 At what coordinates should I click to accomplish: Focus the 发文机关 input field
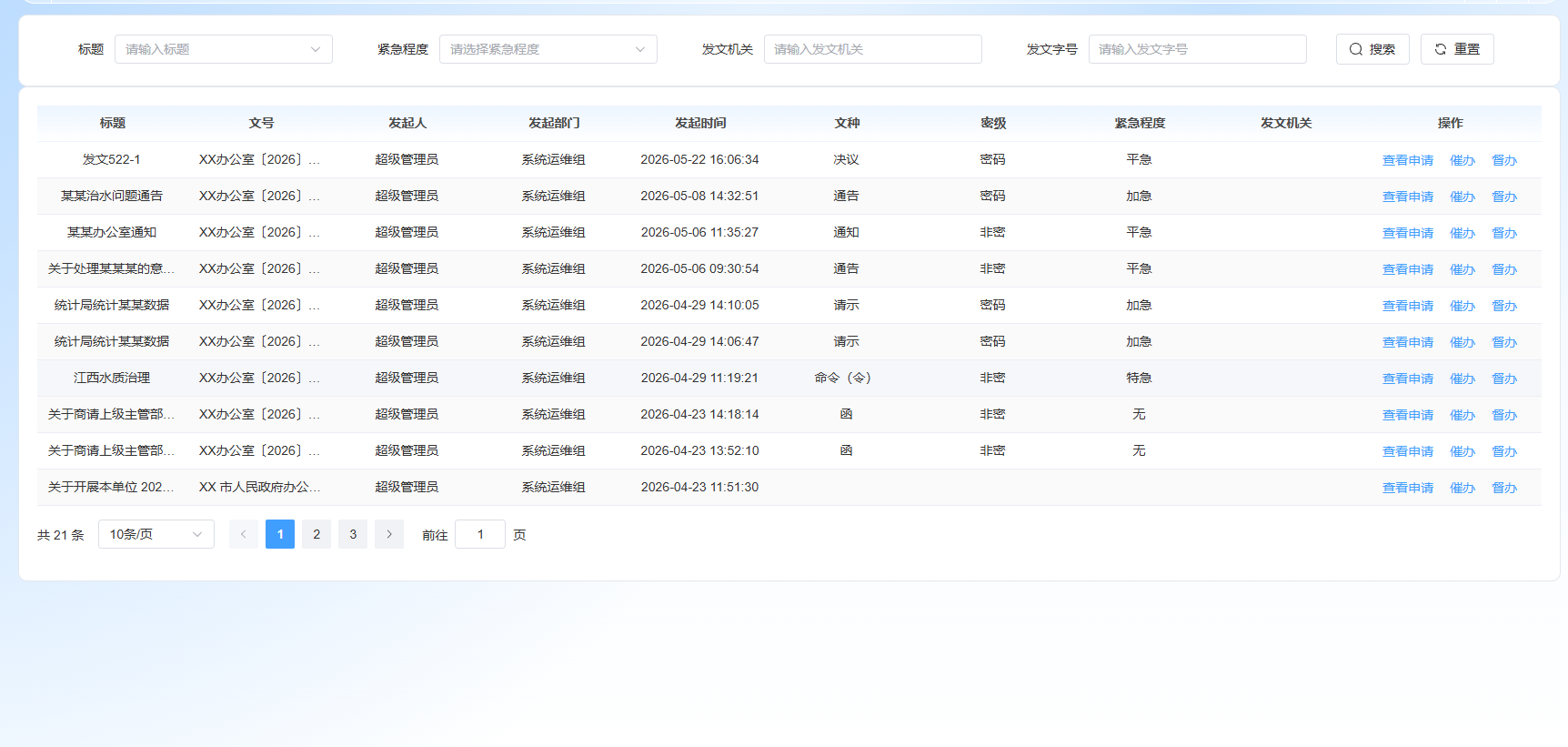(x=873, y=49)
